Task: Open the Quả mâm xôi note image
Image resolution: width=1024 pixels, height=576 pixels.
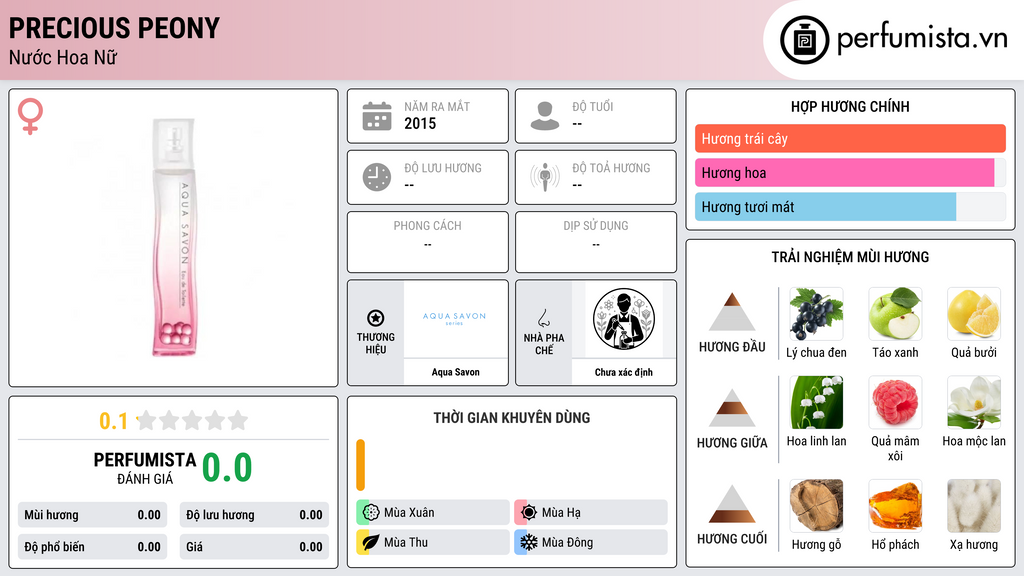Action: (895, 402)
